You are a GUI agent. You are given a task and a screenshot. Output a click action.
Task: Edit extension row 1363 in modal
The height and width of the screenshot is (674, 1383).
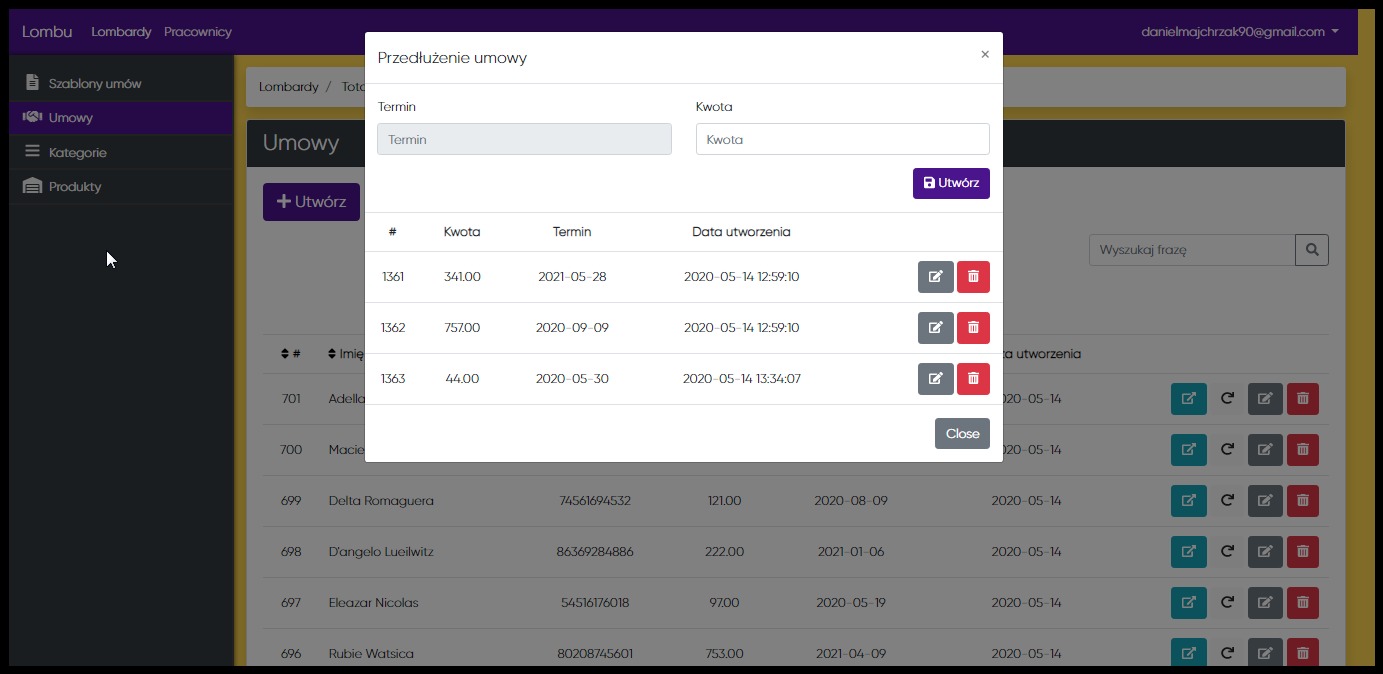[x=936, y=379]
